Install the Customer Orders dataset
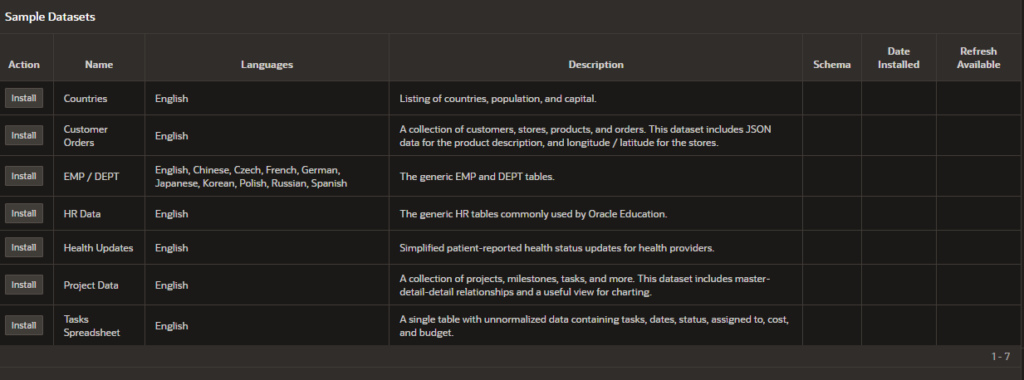1024x380 pixels. click(x=24, y=135)
